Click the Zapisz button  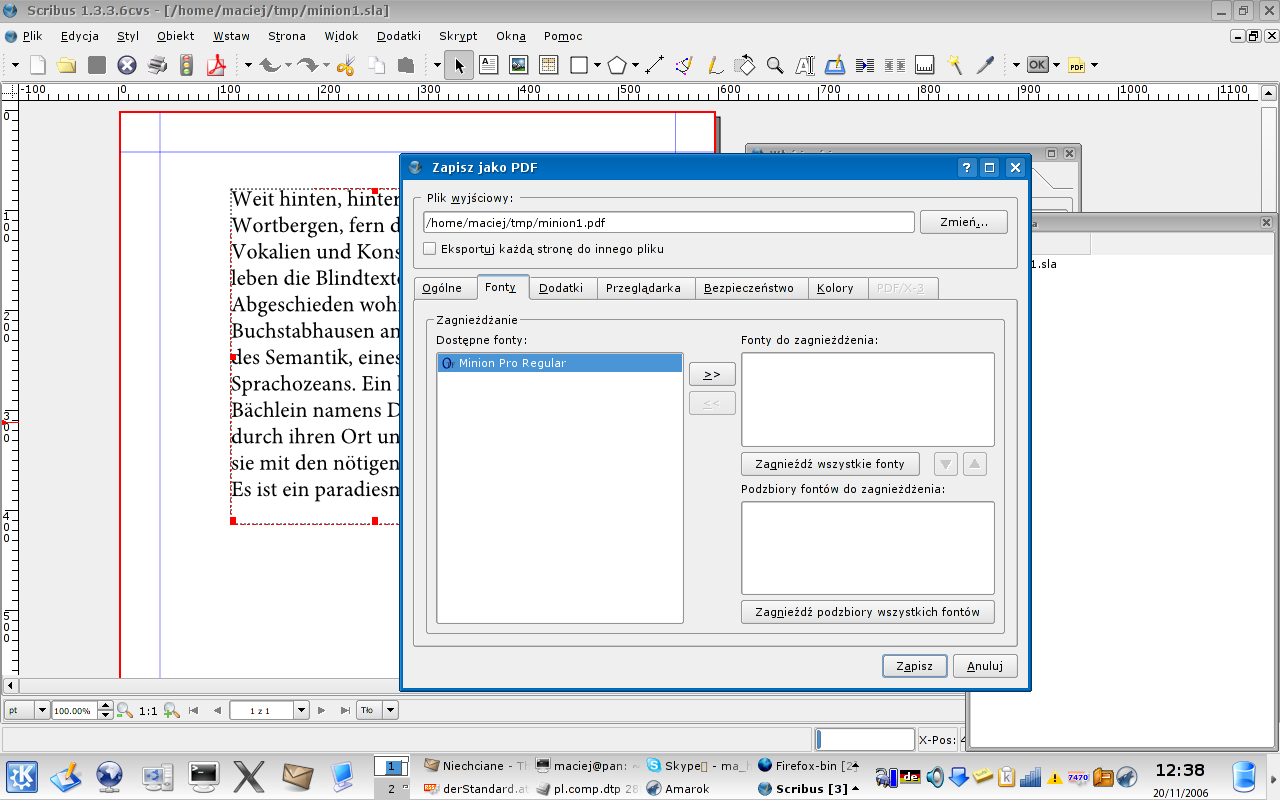pos(914,666)
